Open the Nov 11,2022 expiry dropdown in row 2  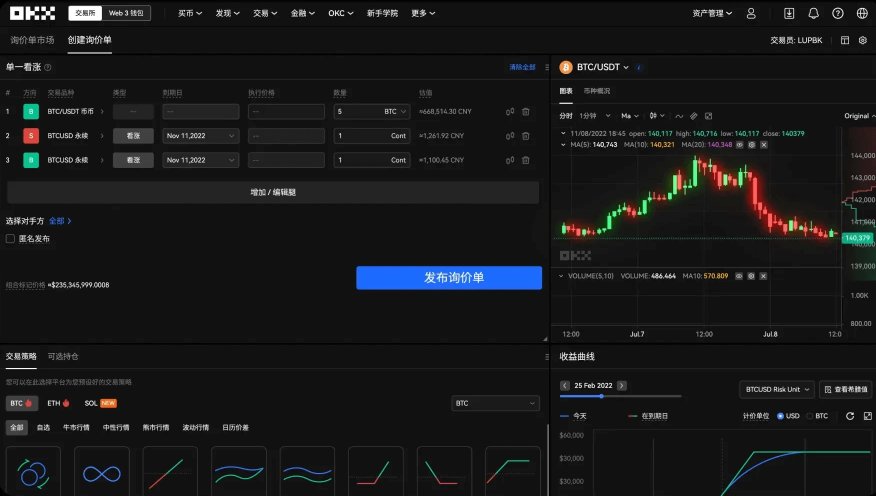[x=201, y=134]
